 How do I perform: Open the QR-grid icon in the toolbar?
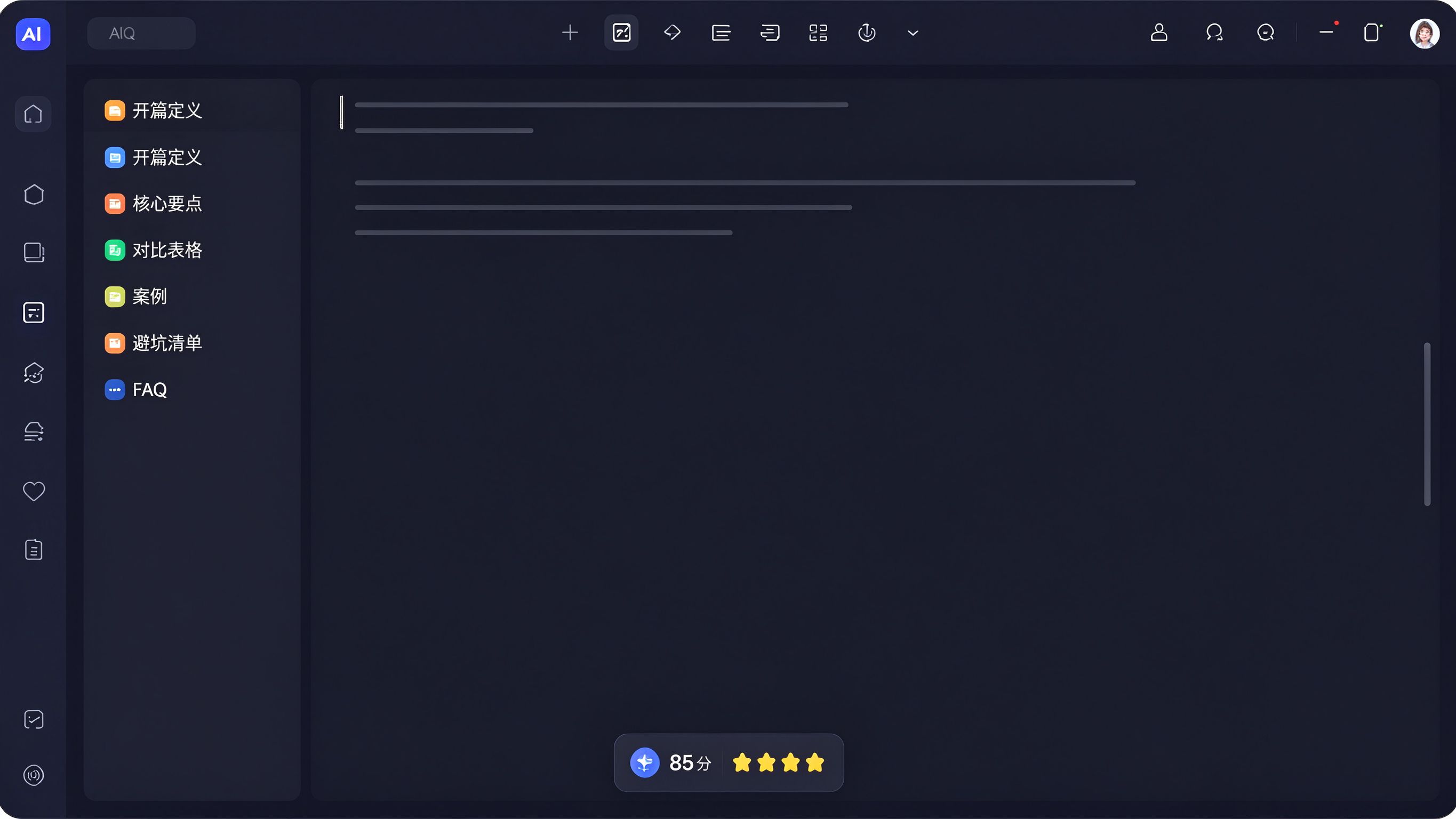(818, 33)
